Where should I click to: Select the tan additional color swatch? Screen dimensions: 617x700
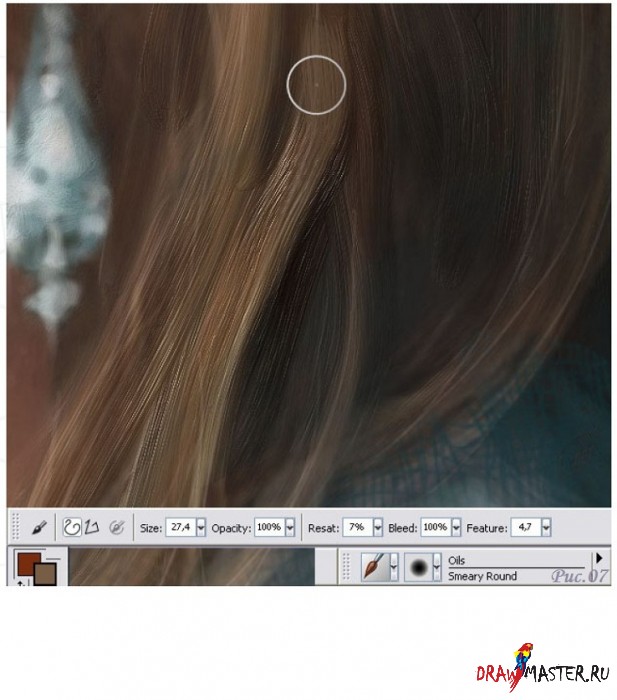46,574
